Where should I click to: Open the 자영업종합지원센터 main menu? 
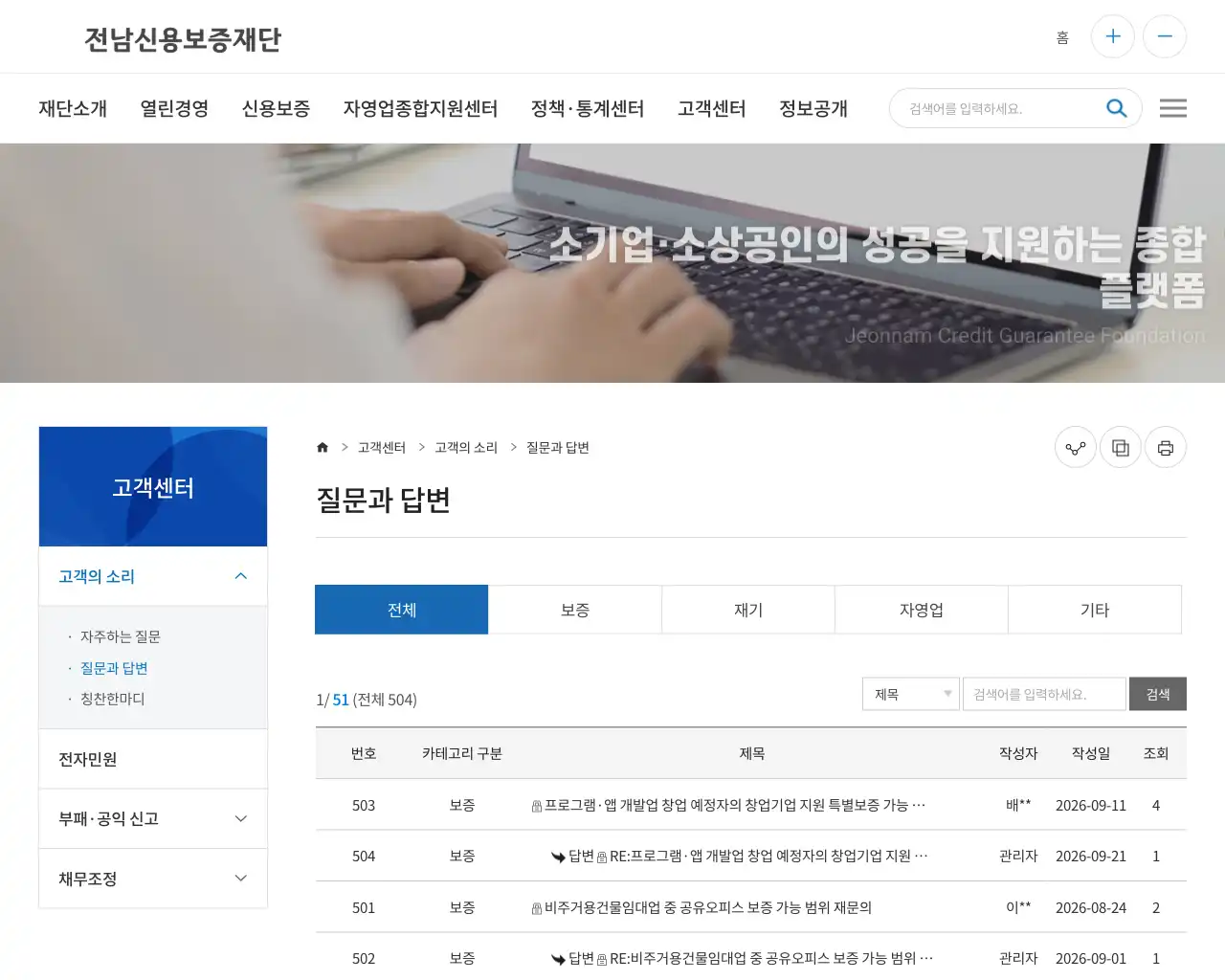(420, 108)
